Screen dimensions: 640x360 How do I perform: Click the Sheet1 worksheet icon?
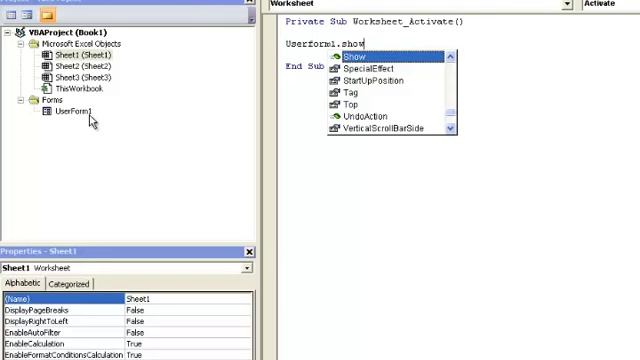[47, 55]
